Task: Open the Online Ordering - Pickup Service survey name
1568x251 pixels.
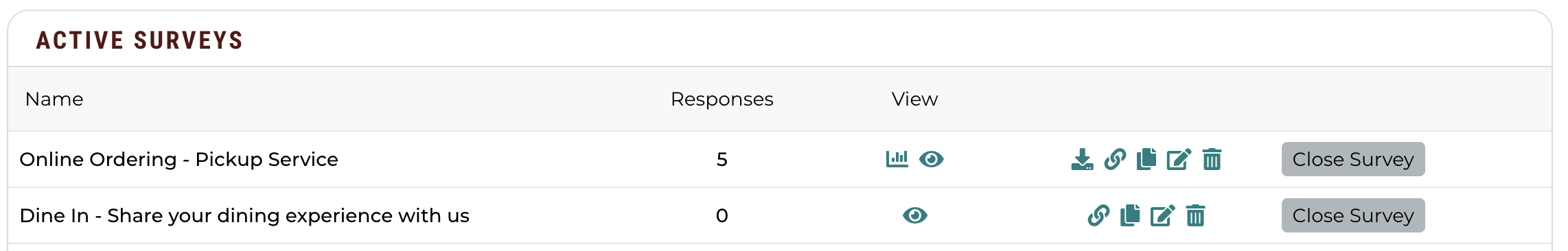Action: pos(178,159)
